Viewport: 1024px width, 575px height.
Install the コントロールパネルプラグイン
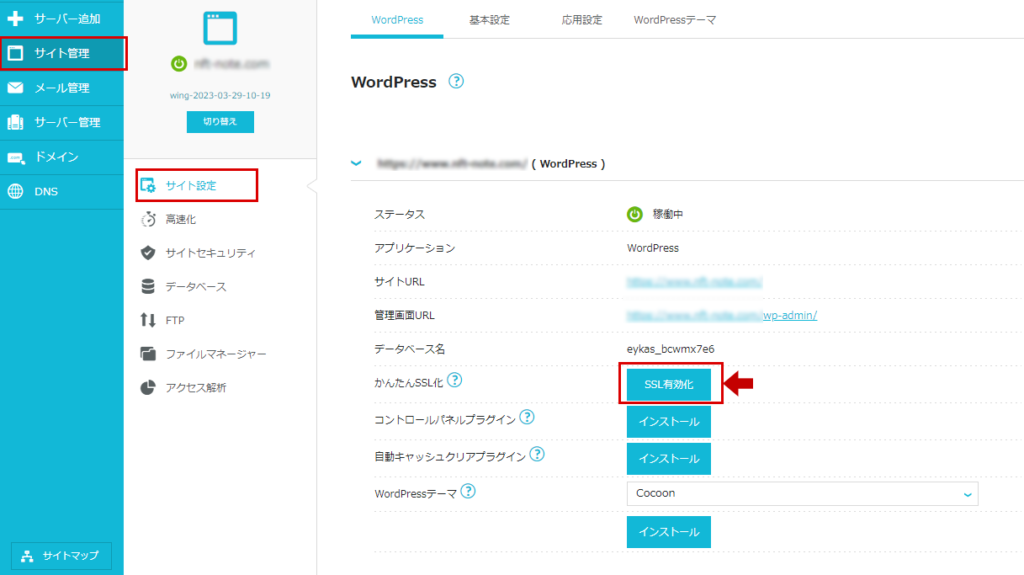click(x=669, y=421)
